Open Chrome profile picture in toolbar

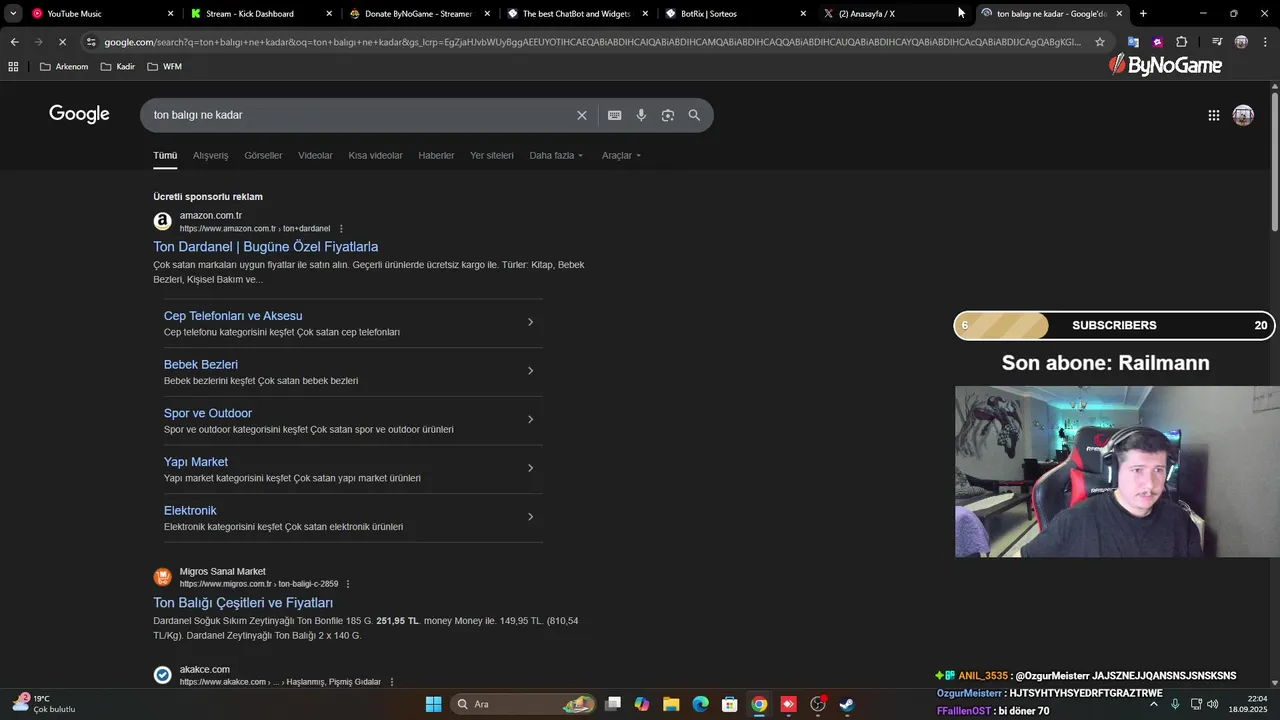tap(1241, 42)
